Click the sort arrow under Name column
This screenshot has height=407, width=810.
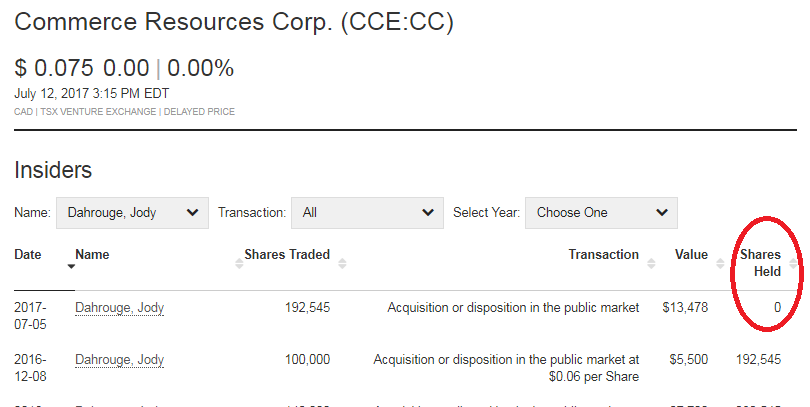tap(71, 266)
